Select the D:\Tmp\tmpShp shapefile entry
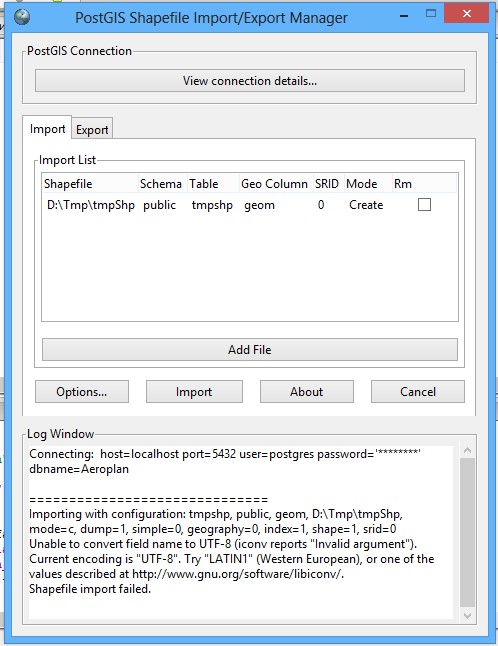498x646 pixels. pyautogui.click(x=91, y=205)
